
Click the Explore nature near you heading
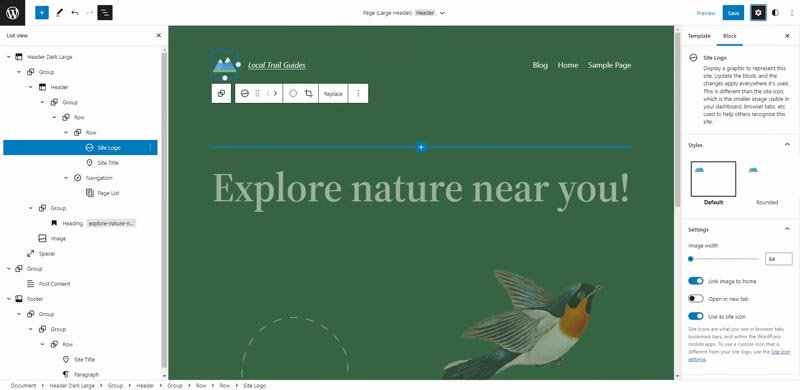421,190
